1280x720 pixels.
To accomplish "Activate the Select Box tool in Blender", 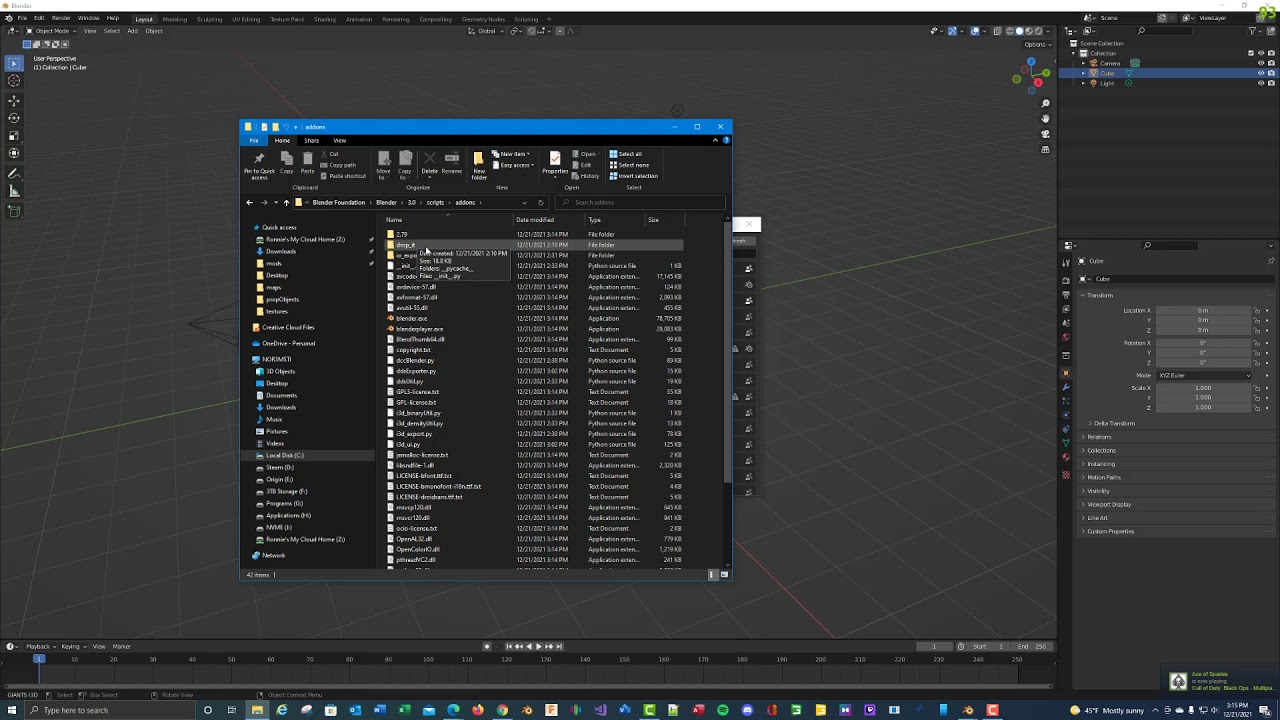I will click(14, 63).
